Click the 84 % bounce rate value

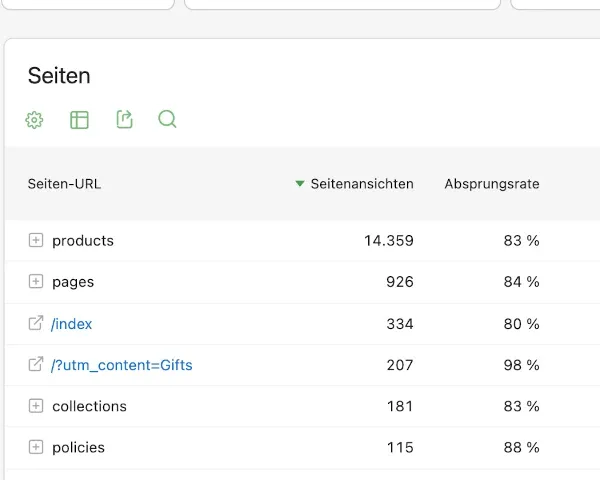pos(522,282)
